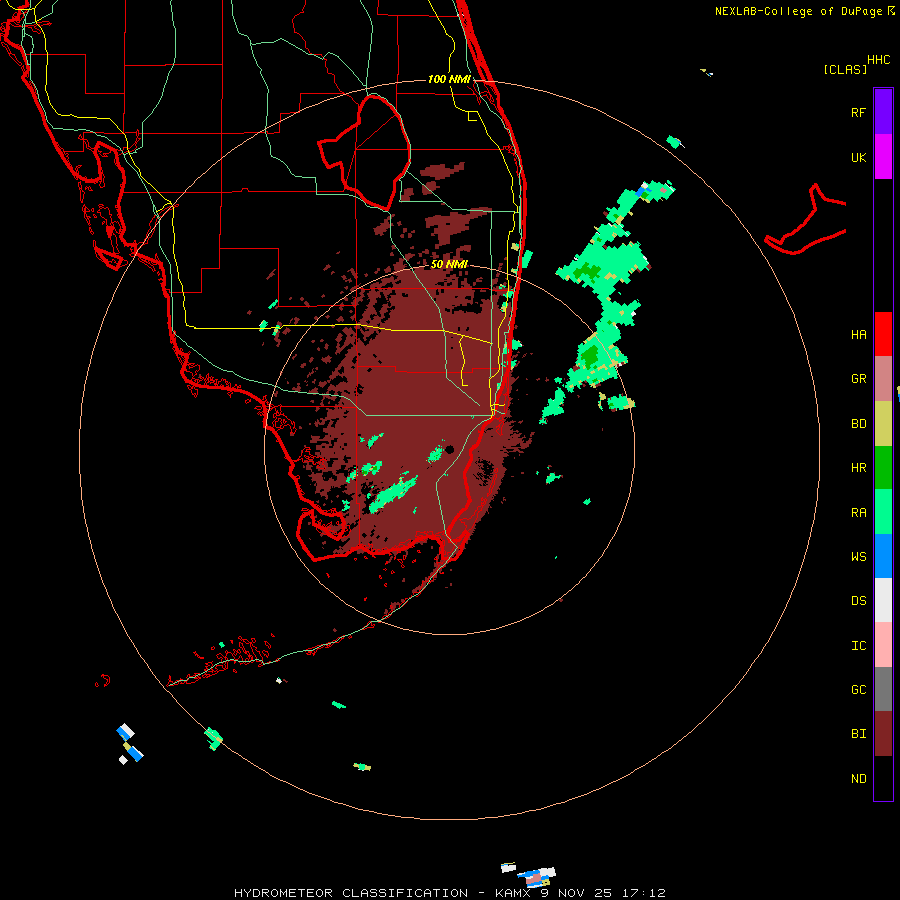Click the RA light green legend swatch
The height and width of the screenshot is (900, 900).
pyautogui.click(x=883, y=512)
